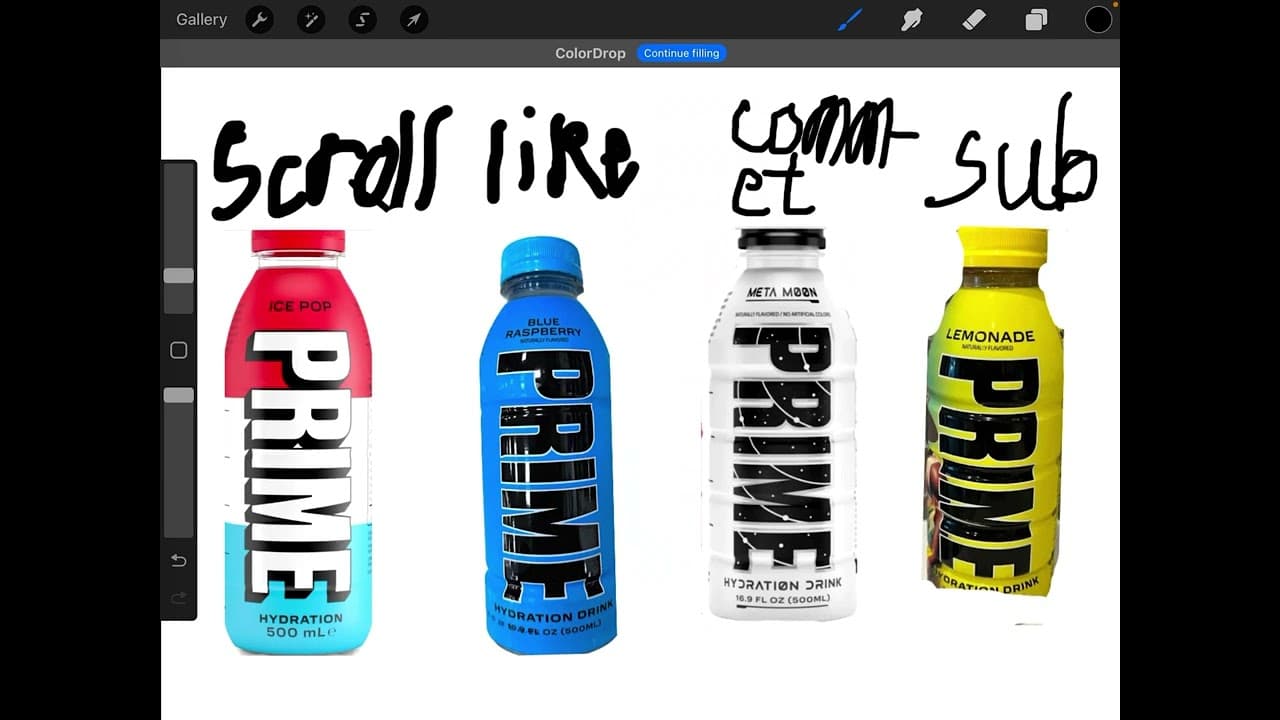The image size is (1280, 720).
Task: Click the brush opacity slider handle
Action: tap(179, 395)
